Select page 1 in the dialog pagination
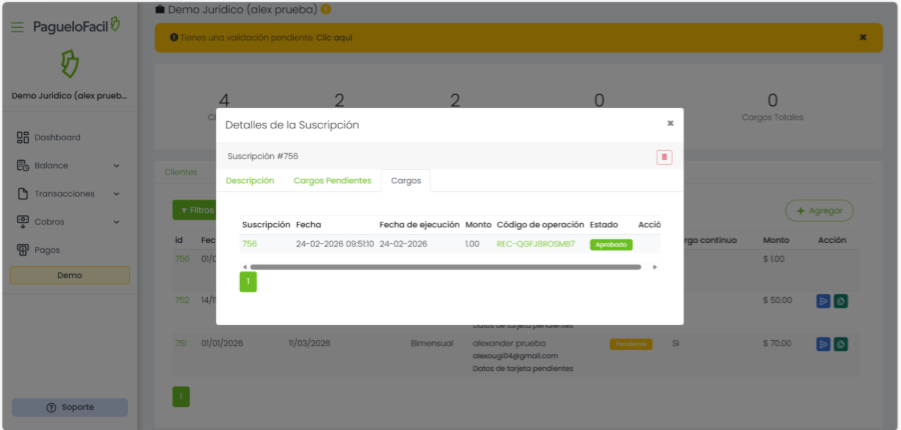901x430 pixels. [x=248, y=282]
